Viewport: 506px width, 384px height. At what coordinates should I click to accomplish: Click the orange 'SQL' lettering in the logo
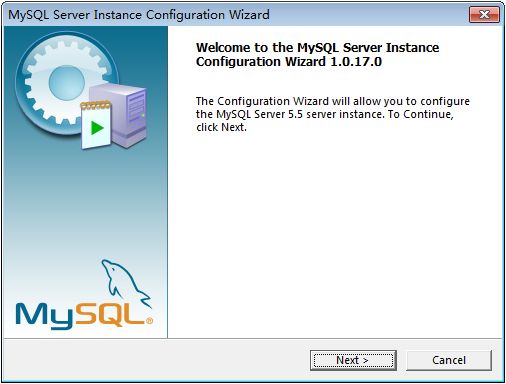[x=109, y=314]
